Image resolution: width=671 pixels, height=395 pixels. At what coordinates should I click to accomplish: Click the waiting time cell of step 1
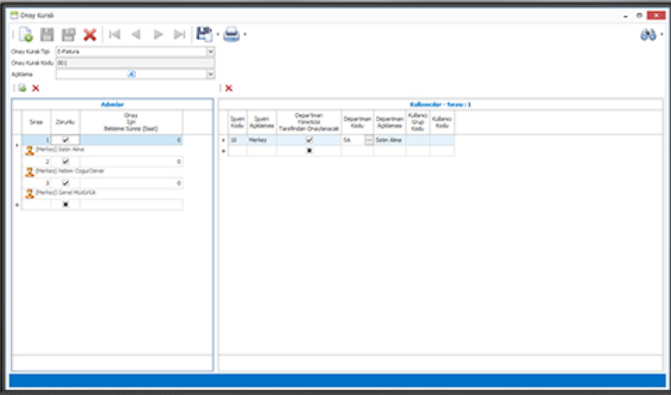131,140
